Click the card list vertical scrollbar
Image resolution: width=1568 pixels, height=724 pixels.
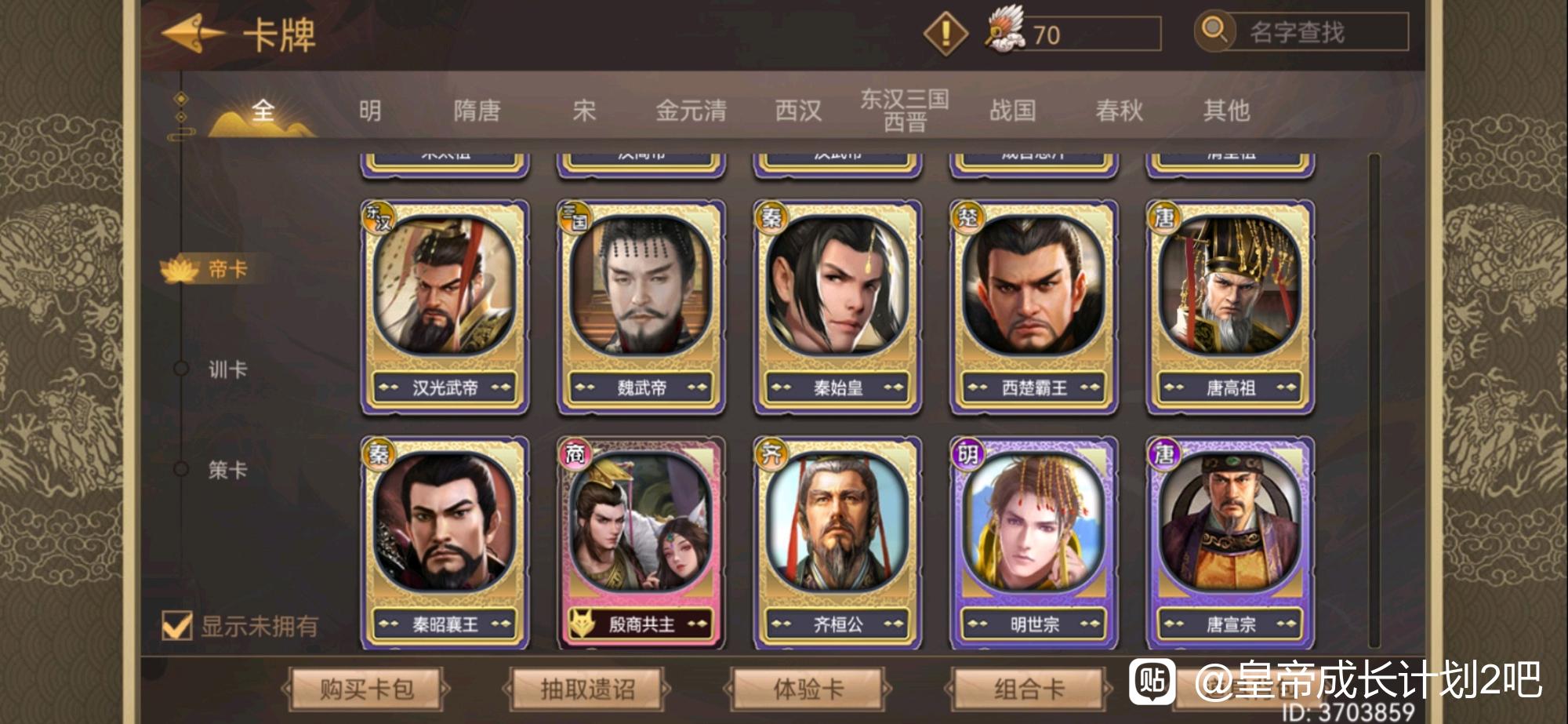(1374, 400)
